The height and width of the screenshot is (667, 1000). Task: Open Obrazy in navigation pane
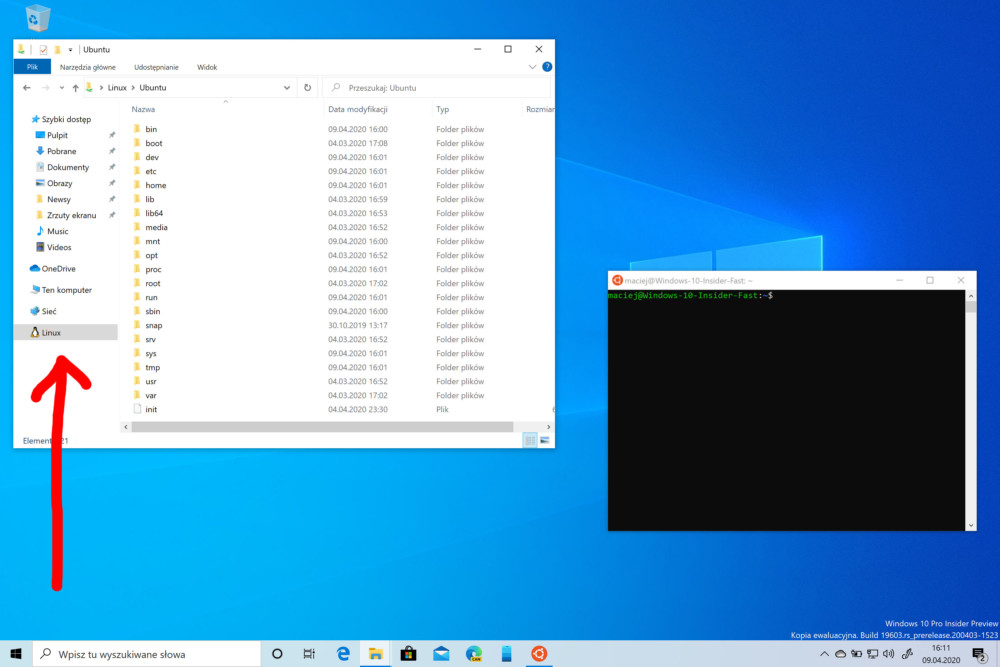click(x=59, y=183)
